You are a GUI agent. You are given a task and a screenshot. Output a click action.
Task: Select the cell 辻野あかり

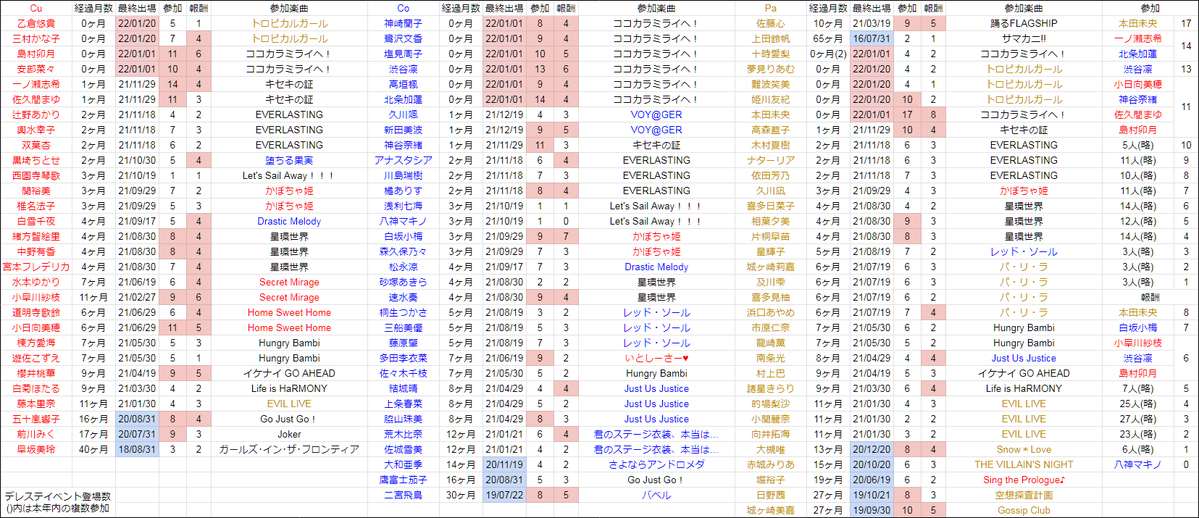[x=36, y=114]
